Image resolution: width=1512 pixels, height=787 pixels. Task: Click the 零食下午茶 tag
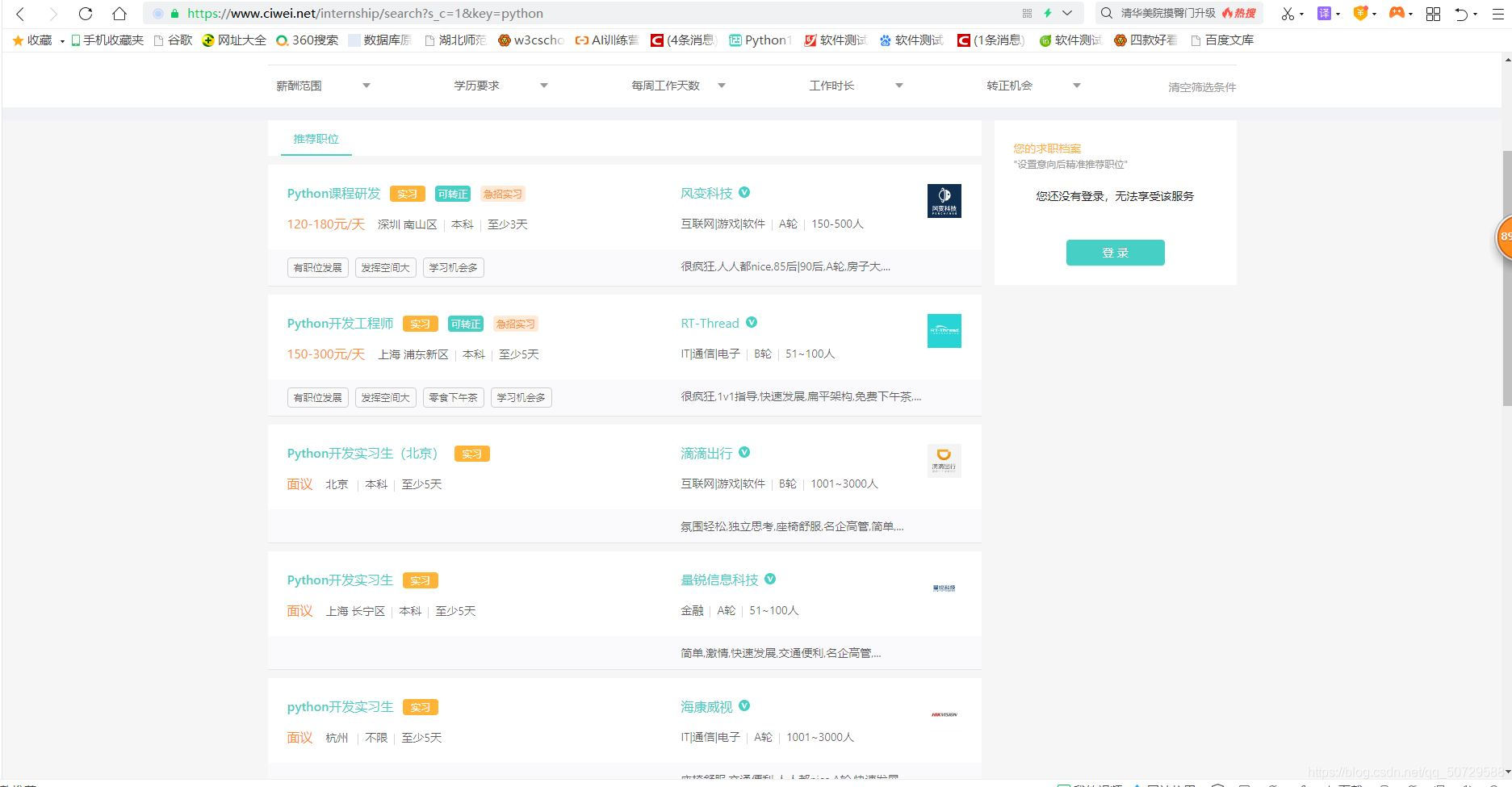pyautogui.click(x=453, y=398)
